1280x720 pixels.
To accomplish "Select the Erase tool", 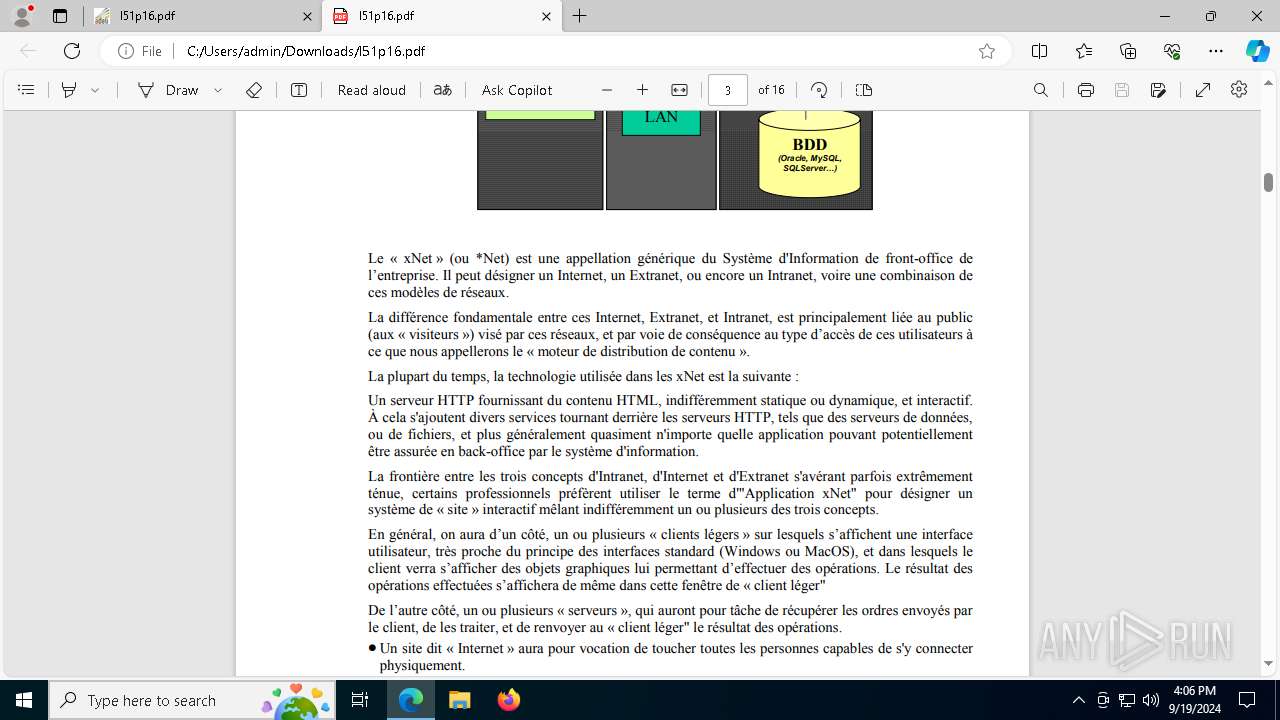I will pos(254,90).
